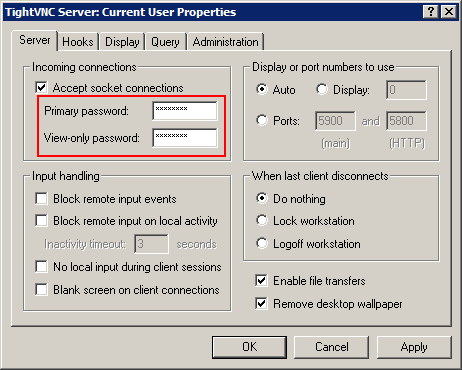The width and height of the screenshot is (462, 370).
Task: Click the Primary password field
Action: tap(185, 111)
